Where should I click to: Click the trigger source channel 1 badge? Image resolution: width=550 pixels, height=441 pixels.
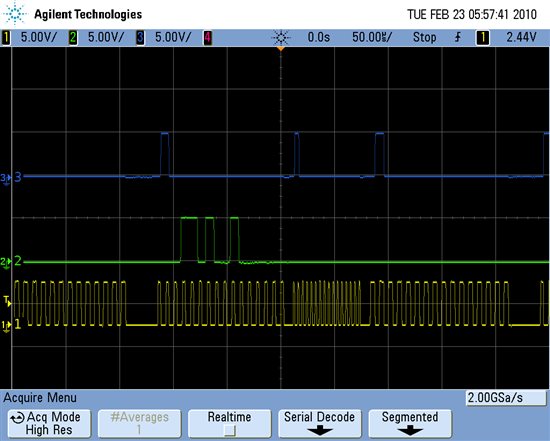click(482, 38)
